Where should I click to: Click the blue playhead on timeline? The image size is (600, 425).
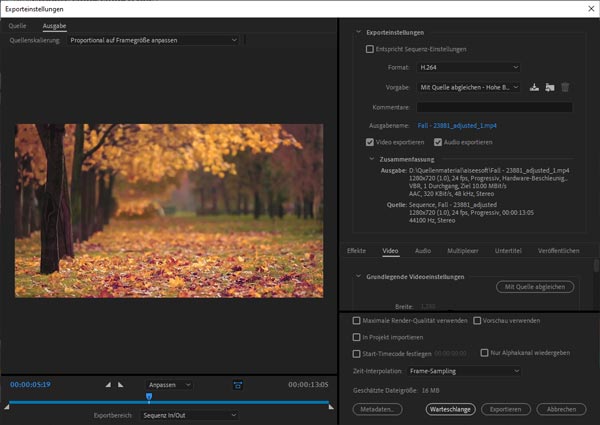pyautogui.click(x=149, y=396)
